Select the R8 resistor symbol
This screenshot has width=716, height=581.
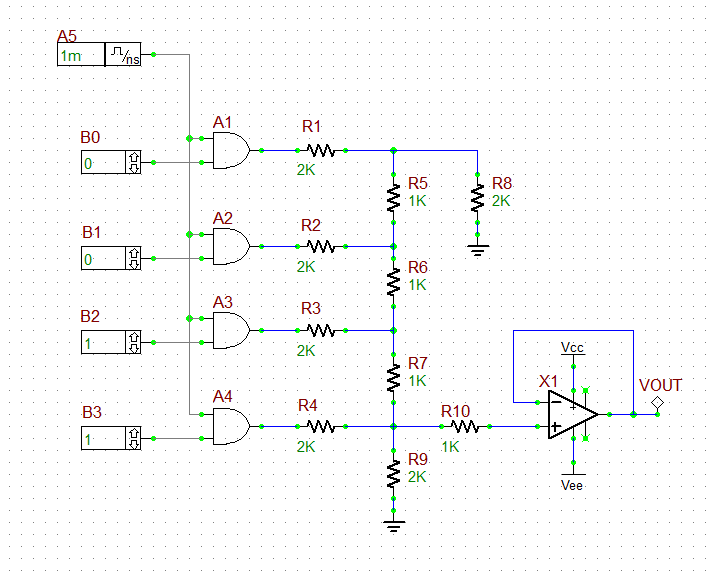coord(478,199)
